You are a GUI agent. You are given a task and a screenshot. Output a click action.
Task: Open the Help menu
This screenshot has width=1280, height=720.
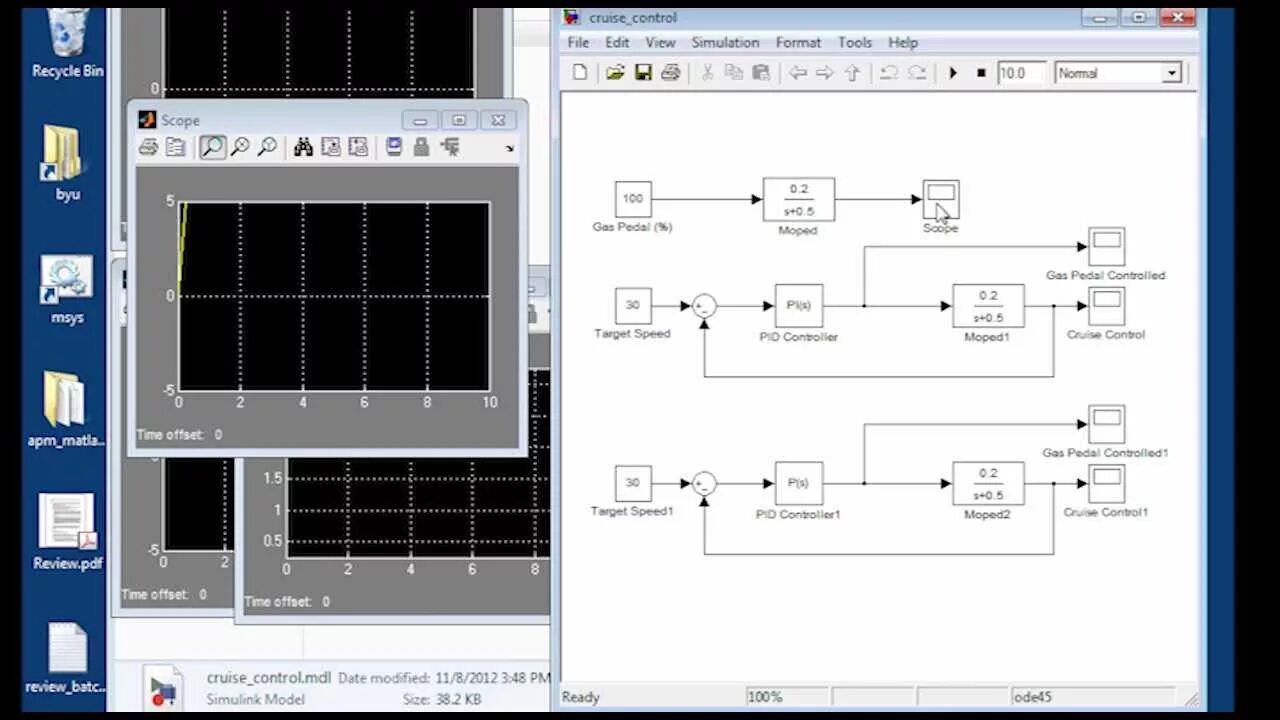click(903, 42)
